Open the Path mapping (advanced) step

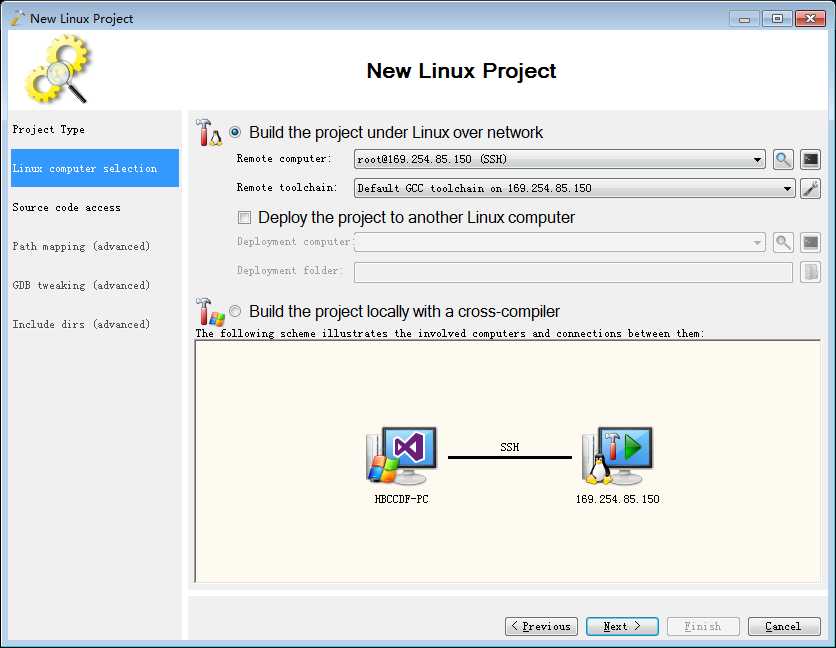(x=95, y=246)
